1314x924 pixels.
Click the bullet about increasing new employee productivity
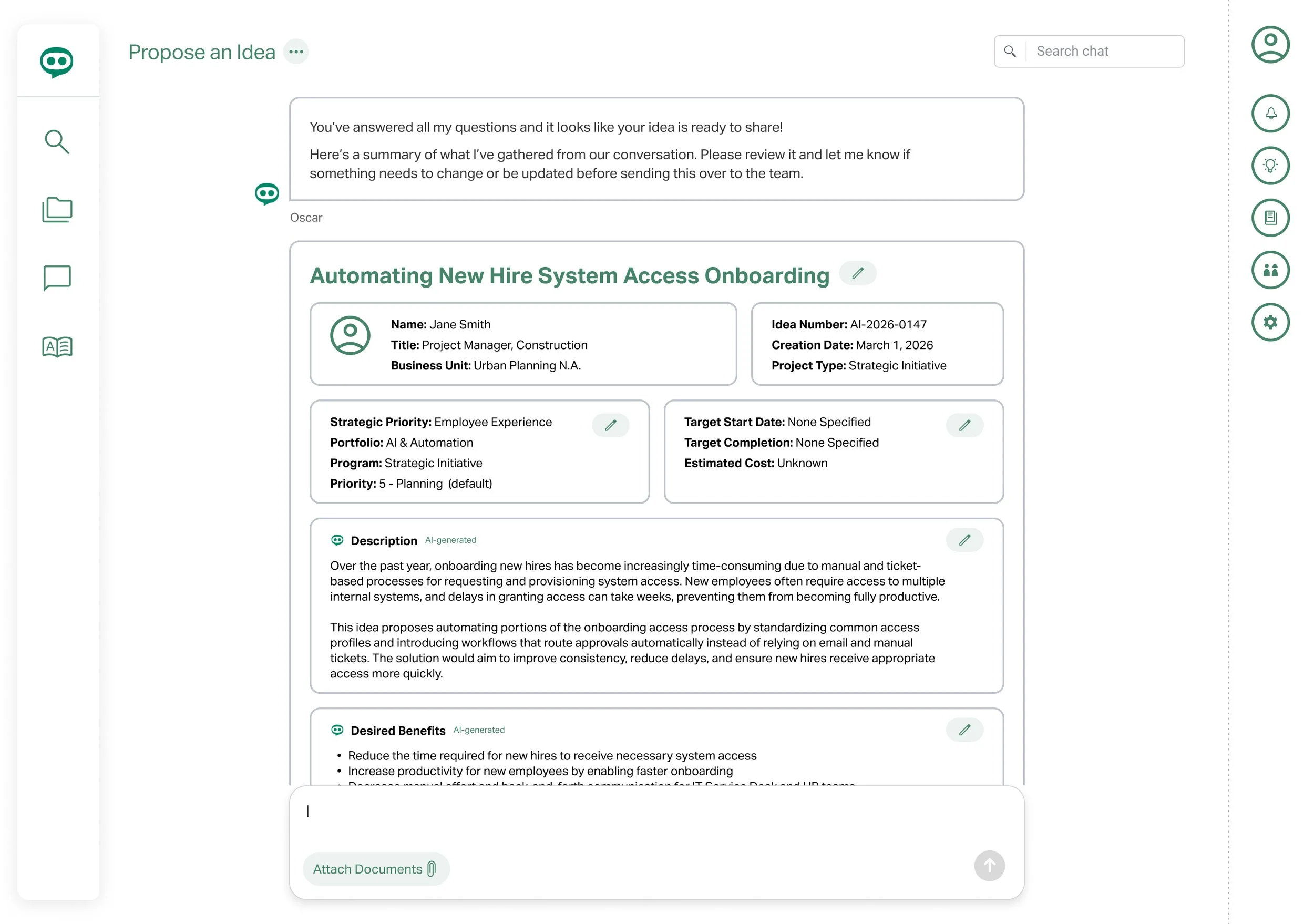point(540,771)
